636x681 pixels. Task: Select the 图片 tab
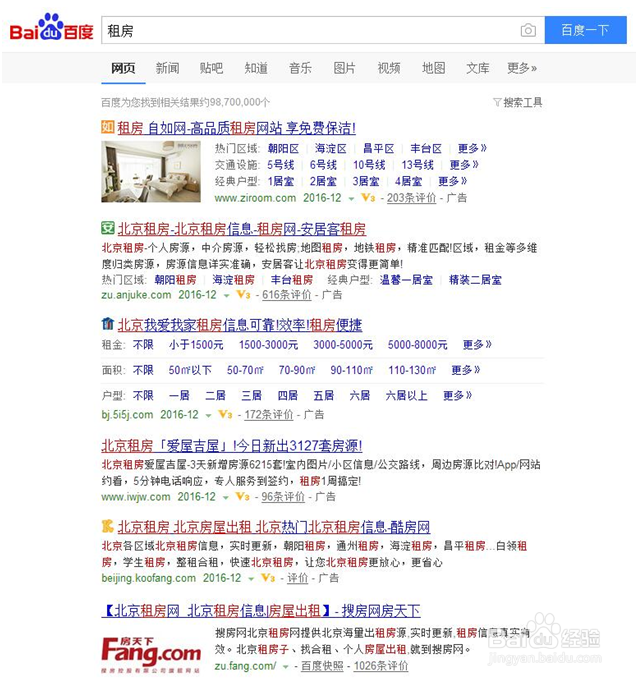click(344, 68)
